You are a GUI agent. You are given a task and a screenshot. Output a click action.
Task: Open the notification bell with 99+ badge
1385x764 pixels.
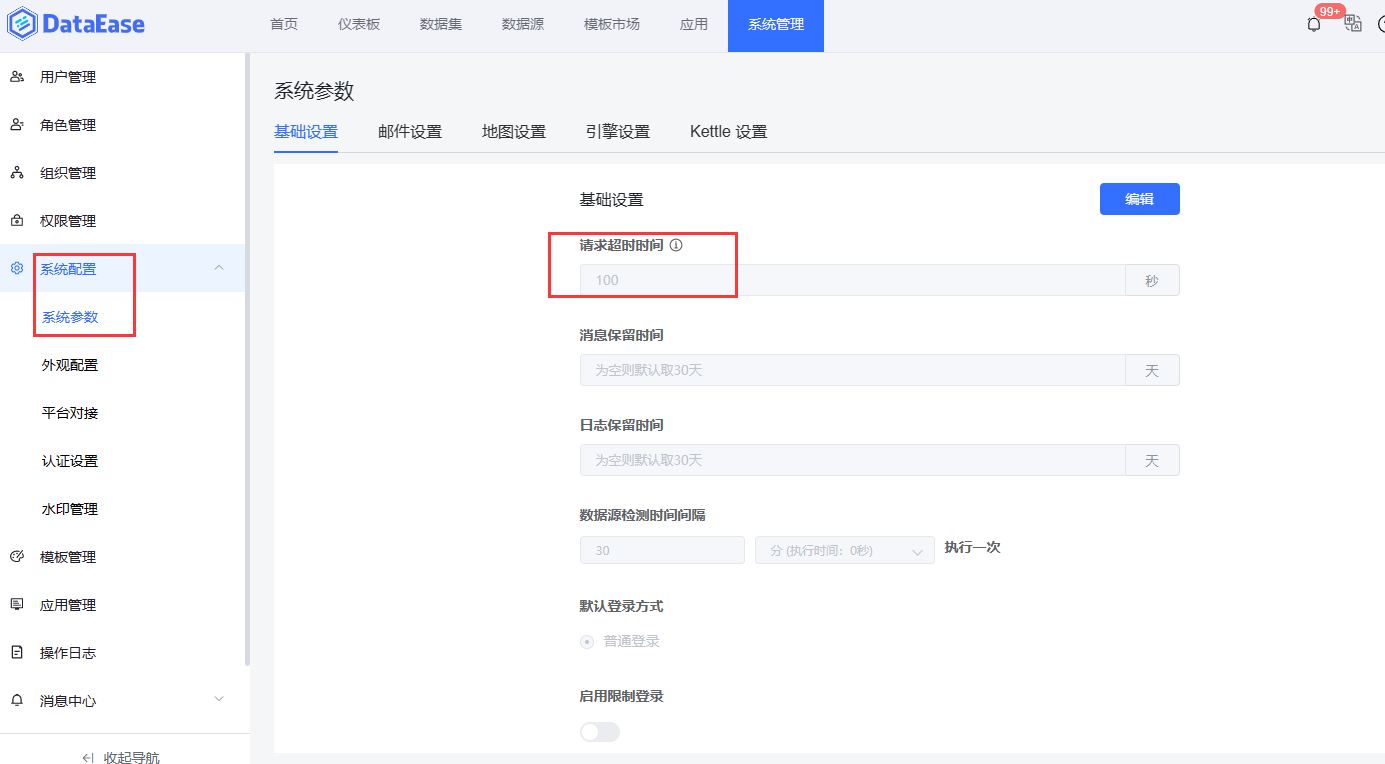pos(1313,22)
